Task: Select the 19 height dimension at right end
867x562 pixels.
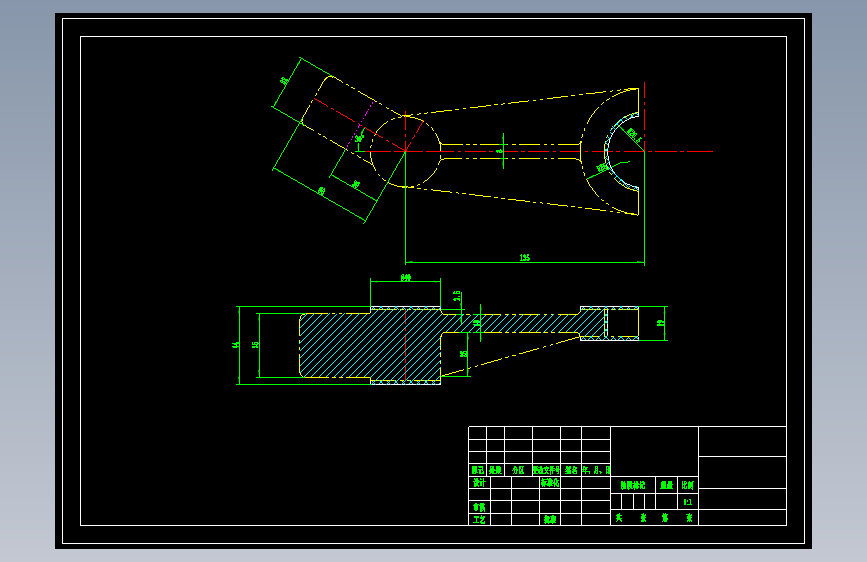Action: (660, 322)
